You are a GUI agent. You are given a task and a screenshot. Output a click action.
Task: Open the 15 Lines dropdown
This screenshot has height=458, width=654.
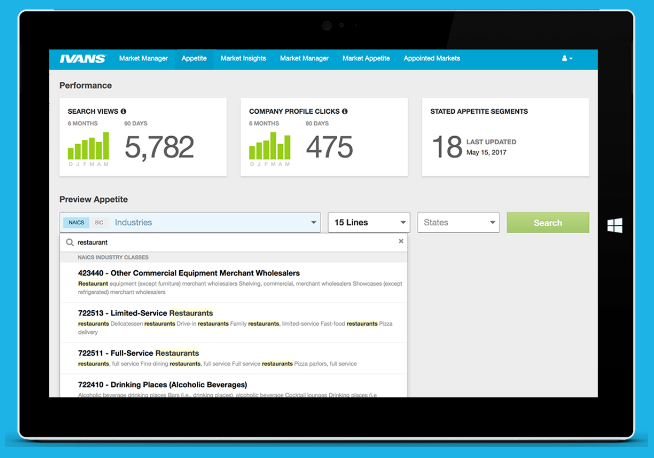[369, 222]
